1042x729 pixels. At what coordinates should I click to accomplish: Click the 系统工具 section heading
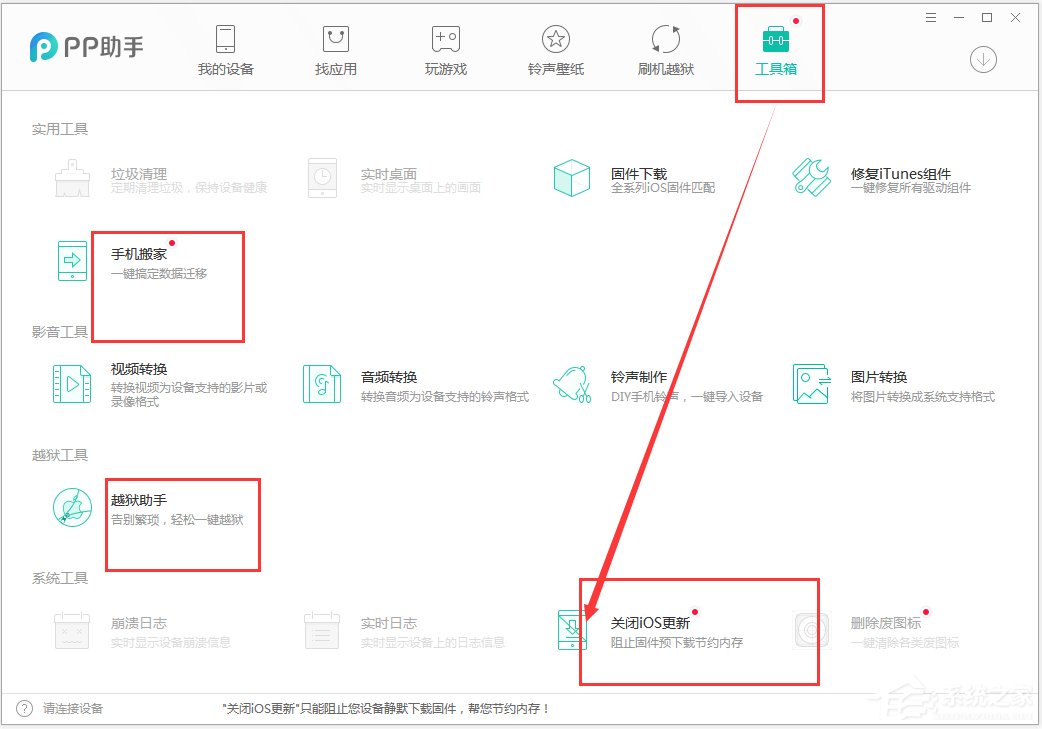(x=60, y=578)
